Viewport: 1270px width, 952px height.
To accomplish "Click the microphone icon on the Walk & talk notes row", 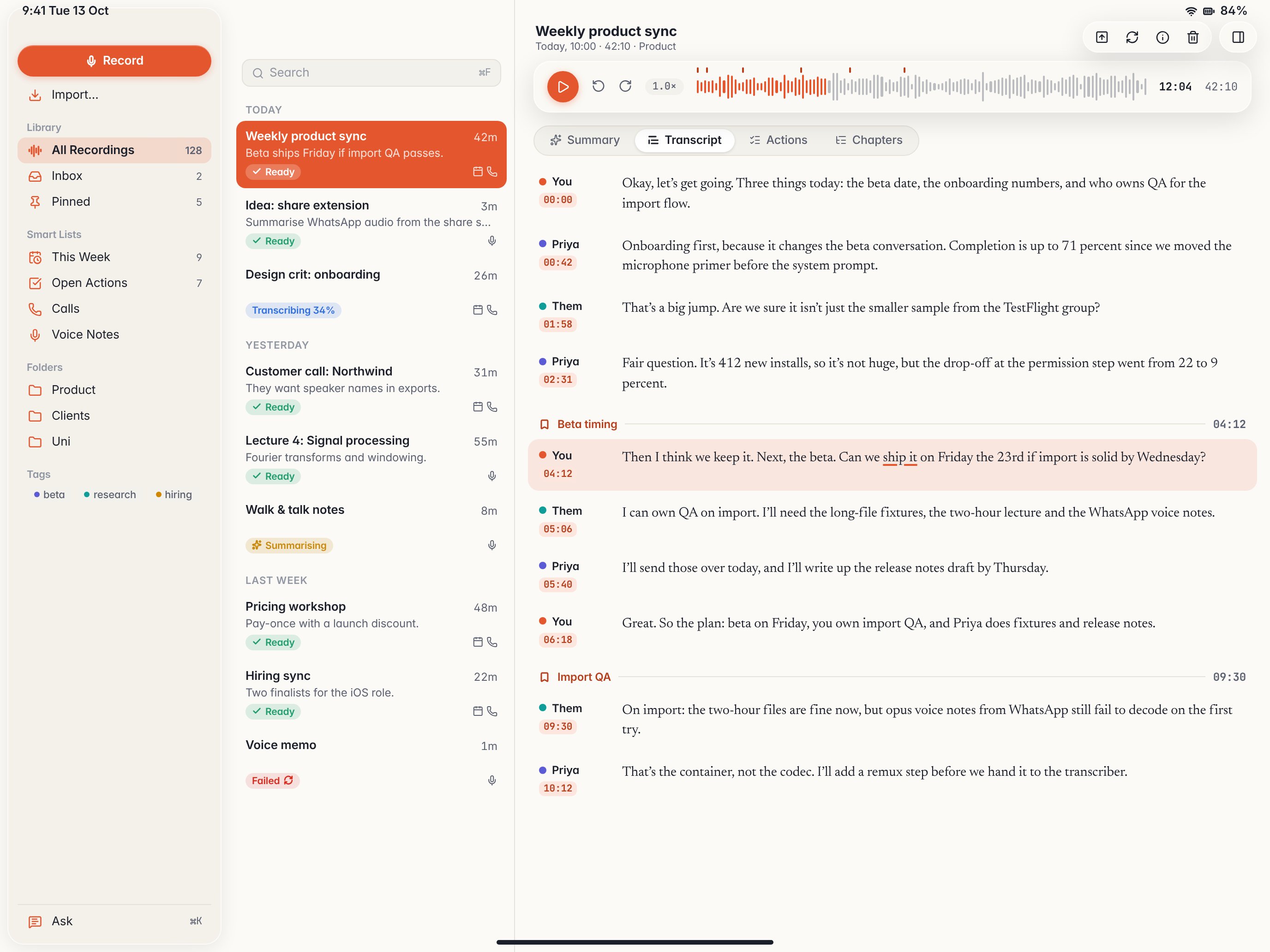I will (x=492, y=545).
